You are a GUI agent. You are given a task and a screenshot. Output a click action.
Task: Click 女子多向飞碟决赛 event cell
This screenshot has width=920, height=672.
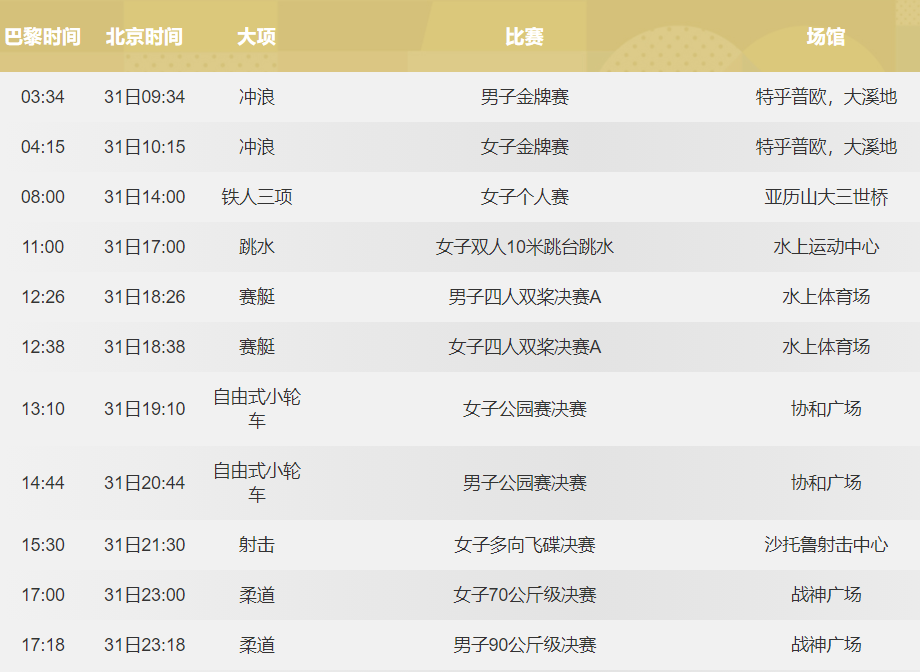525,545
